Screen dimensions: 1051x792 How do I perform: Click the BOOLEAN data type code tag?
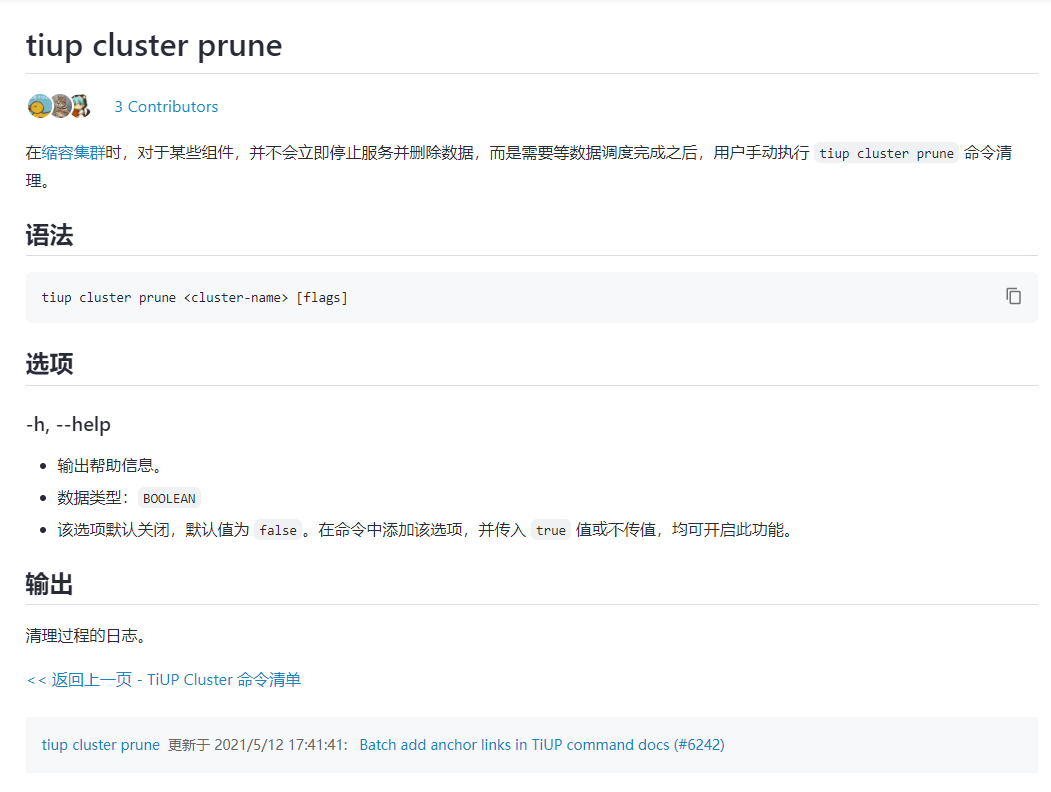(x=170, y=498)
